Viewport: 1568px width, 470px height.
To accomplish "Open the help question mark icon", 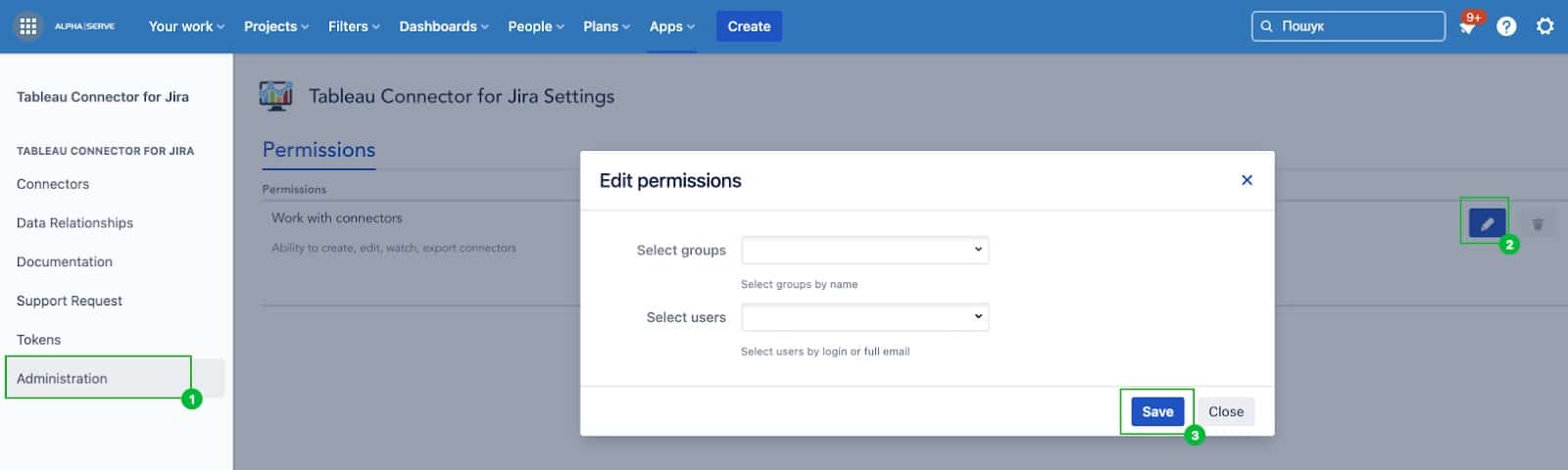I will coord(1506,26).
